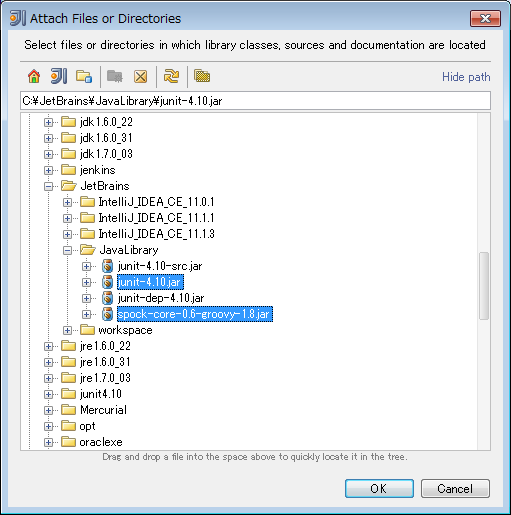511x515 pixels.
Task: Select IntelliJ_IDEA_CE_11.1.1 folder label
Action: (x=156, y=218)
